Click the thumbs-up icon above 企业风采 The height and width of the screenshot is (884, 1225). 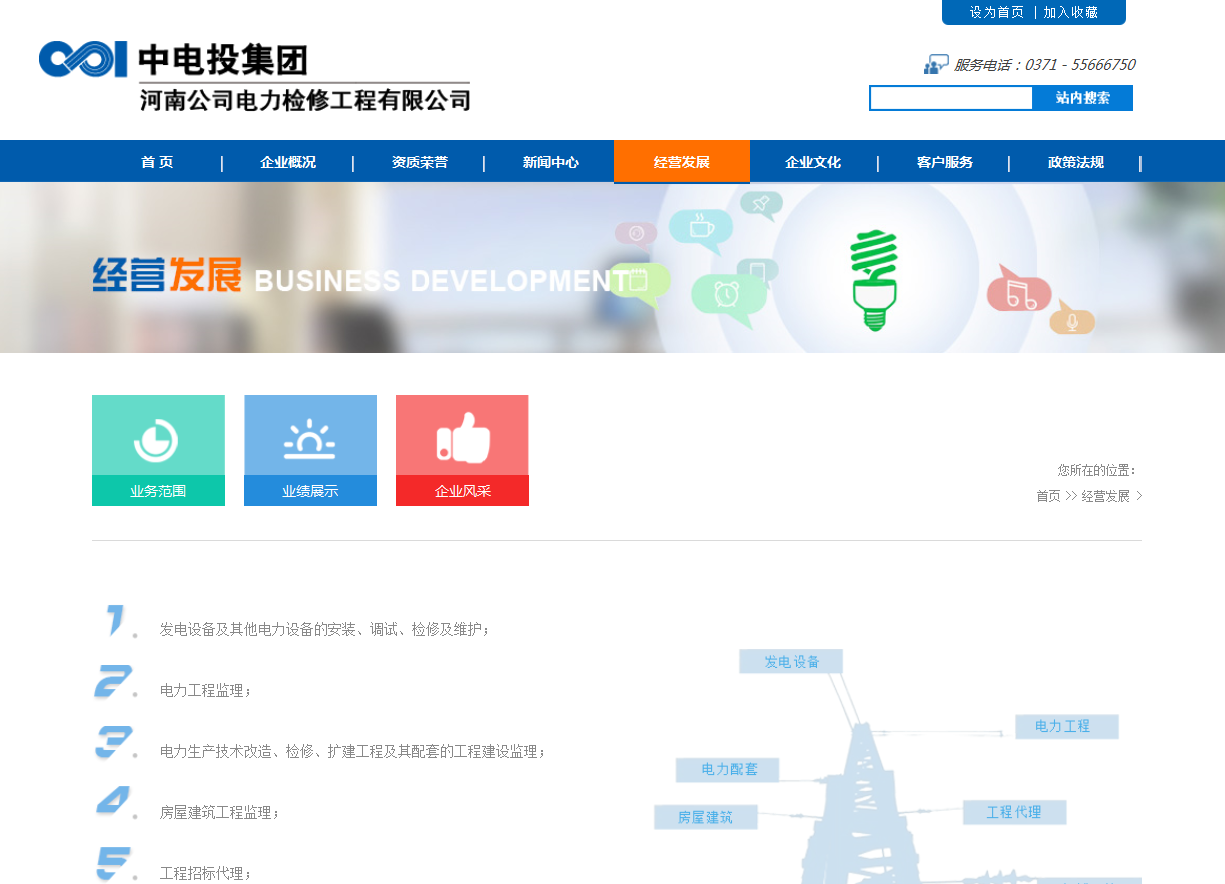(x=462, y=439)
